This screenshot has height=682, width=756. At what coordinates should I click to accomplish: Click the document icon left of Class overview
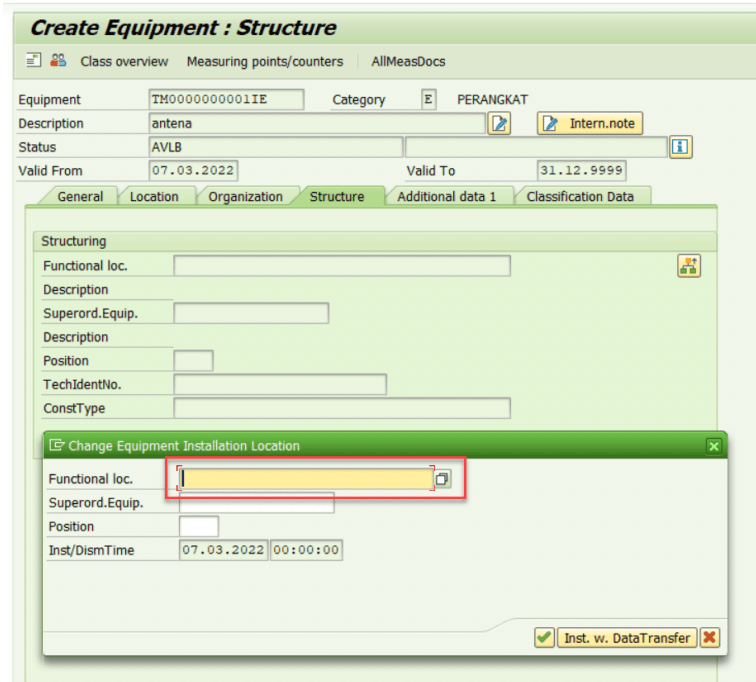tap(34, 61)
